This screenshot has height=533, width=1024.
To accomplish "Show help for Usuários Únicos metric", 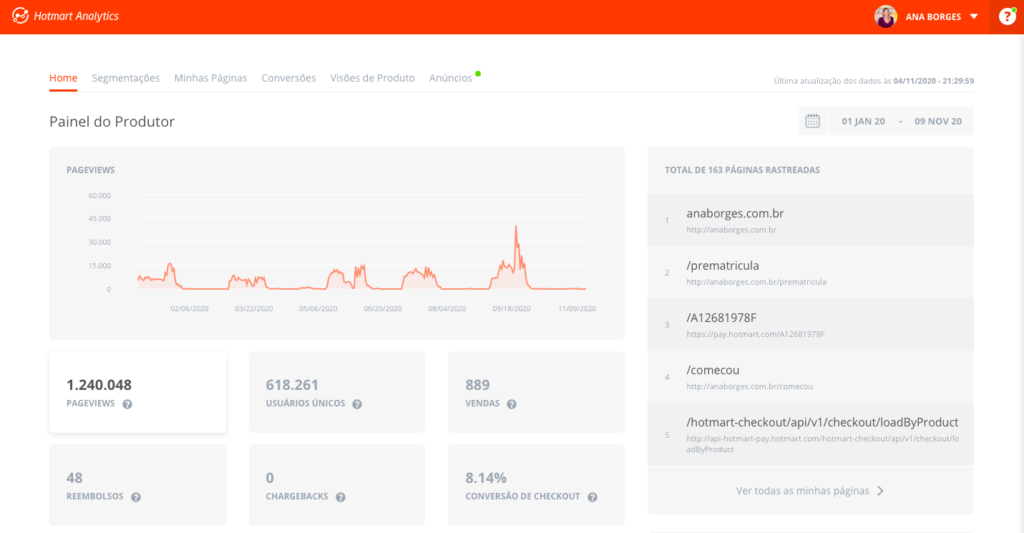I will click(x=357, y=404).
